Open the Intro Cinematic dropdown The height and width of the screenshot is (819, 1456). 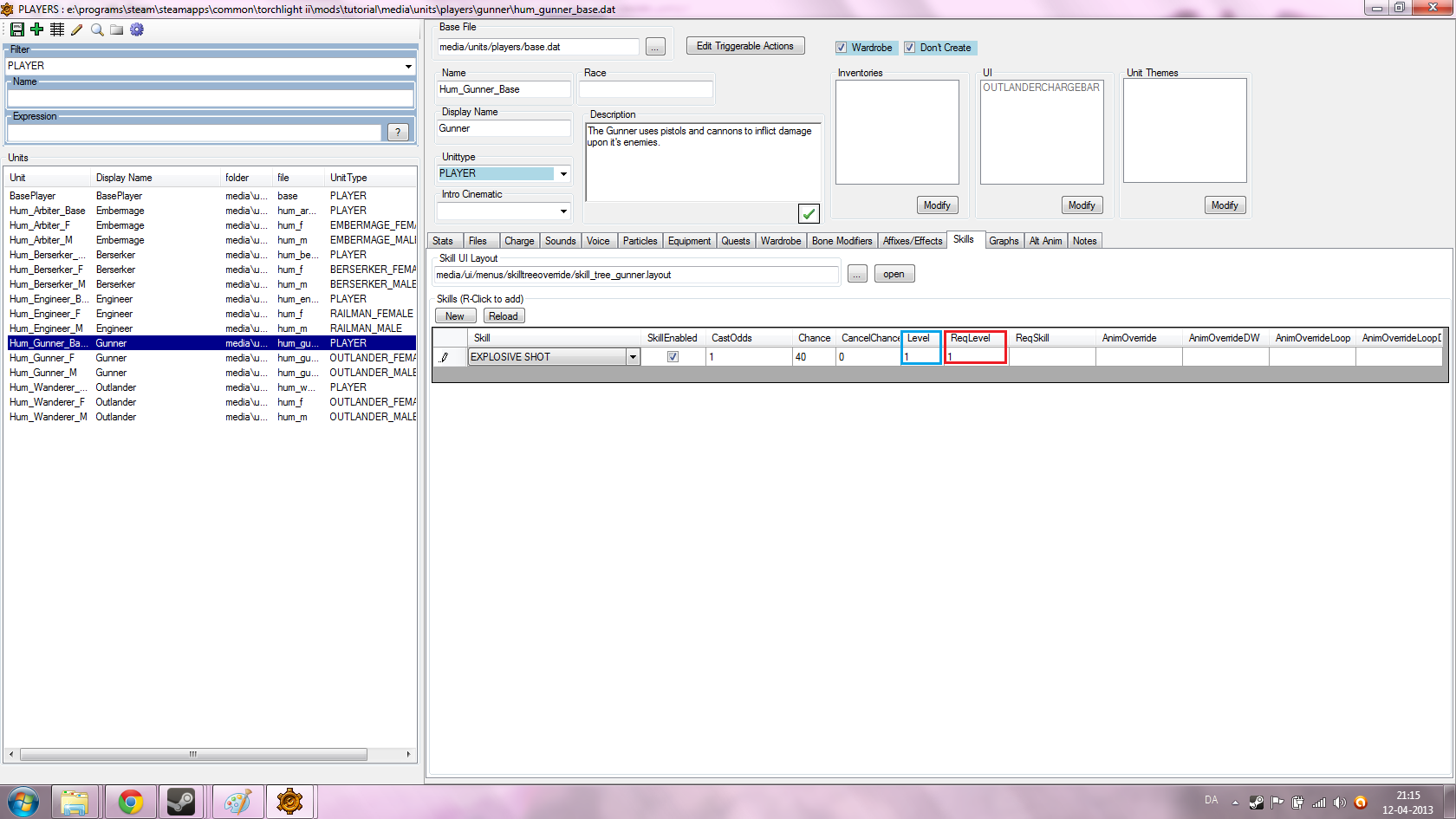(x=563, y=211)
